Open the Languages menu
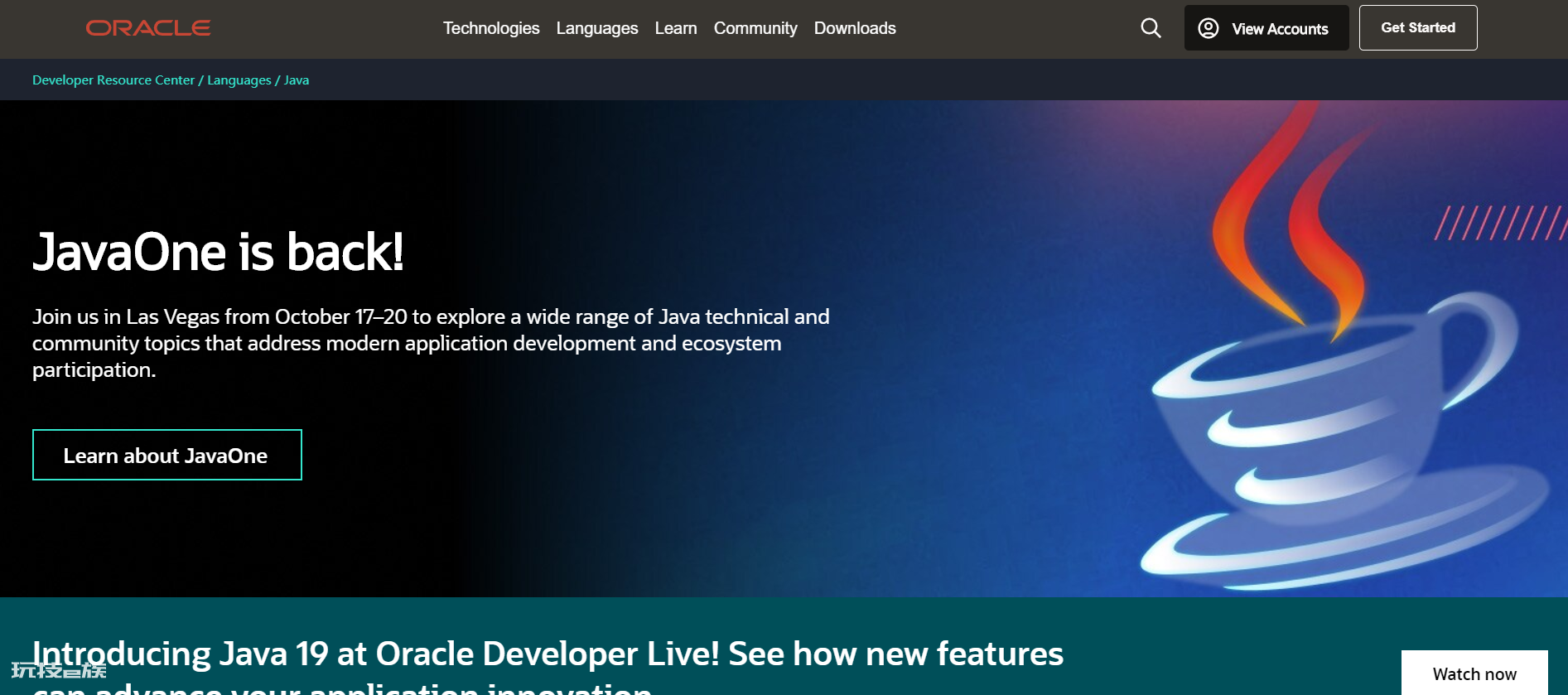 pyautogui.click(x=597, y=28)
